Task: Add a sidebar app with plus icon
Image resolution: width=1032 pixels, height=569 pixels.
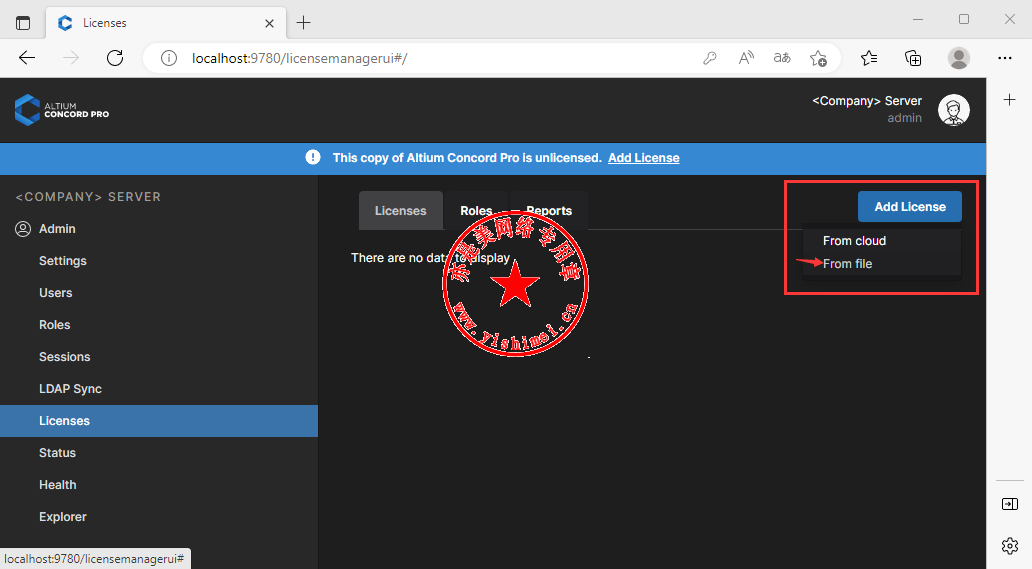Action: 1010,100
